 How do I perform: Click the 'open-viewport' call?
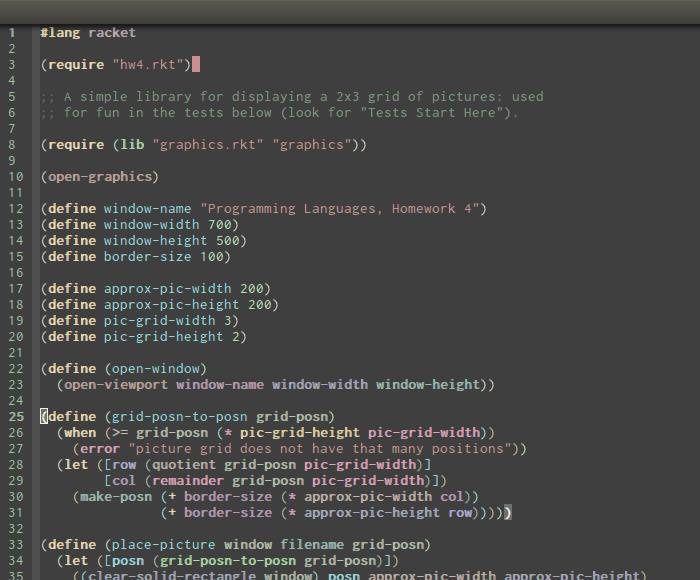[116, 384]
